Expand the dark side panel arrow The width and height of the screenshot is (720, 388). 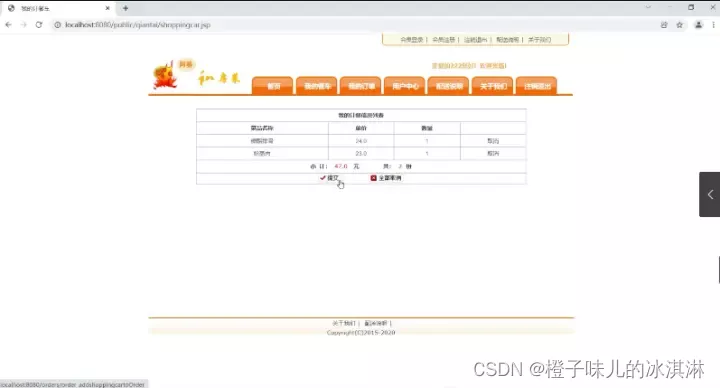[710, 194]
